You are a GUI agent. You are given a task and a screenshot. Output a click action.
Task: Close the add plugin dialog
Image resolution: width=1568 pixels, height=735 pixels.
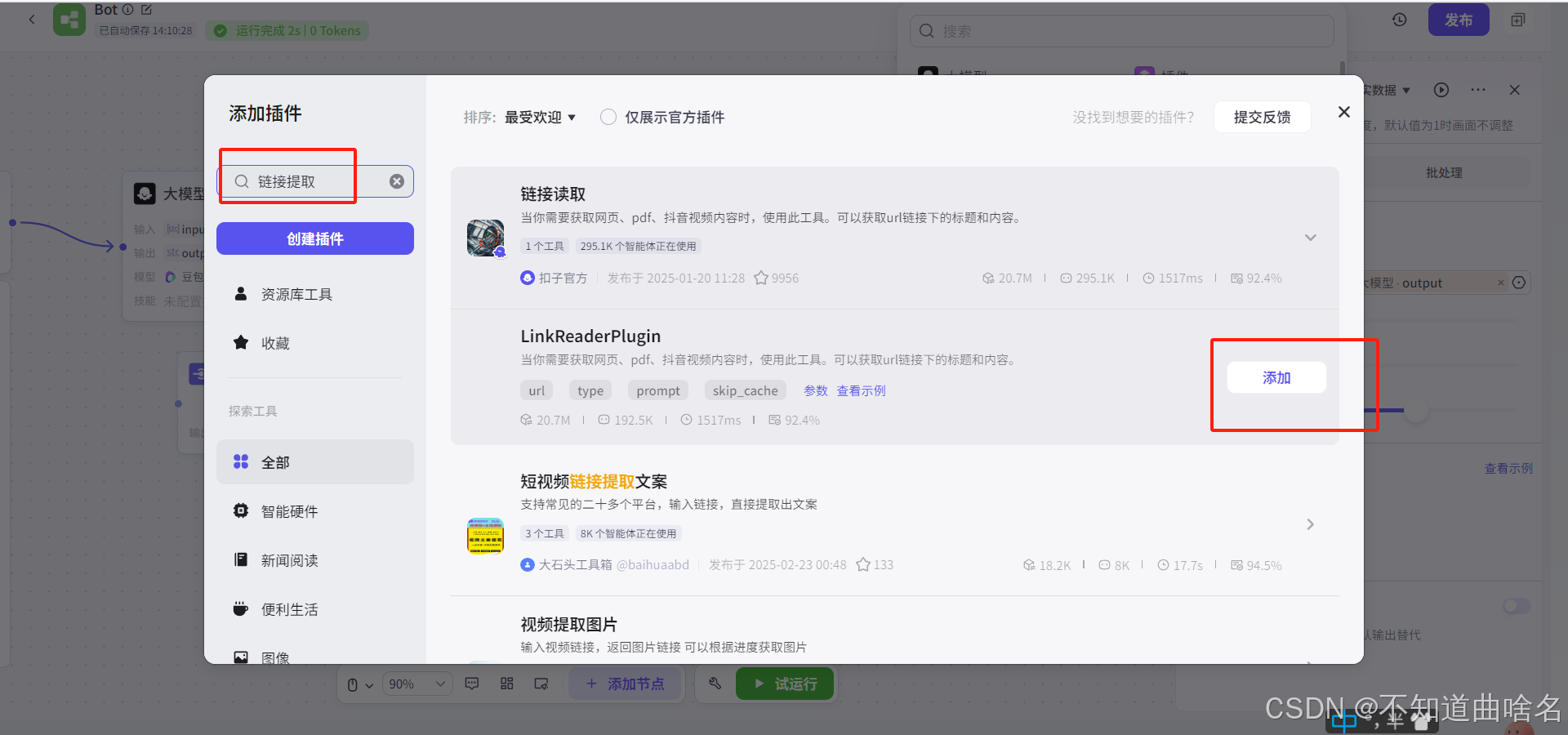1343,112
